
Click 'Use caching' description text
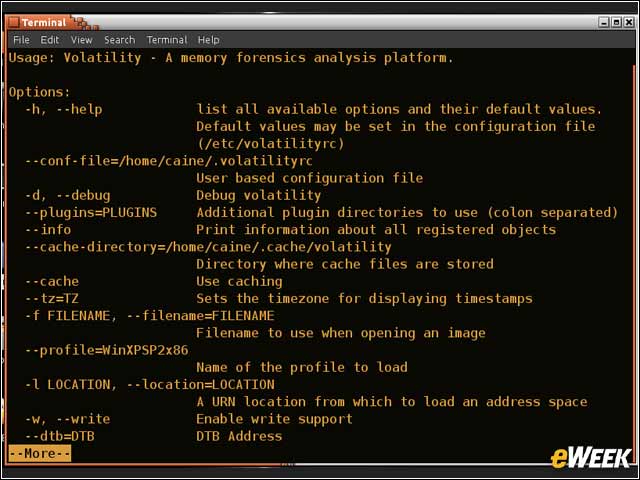[x=239, y=282]
